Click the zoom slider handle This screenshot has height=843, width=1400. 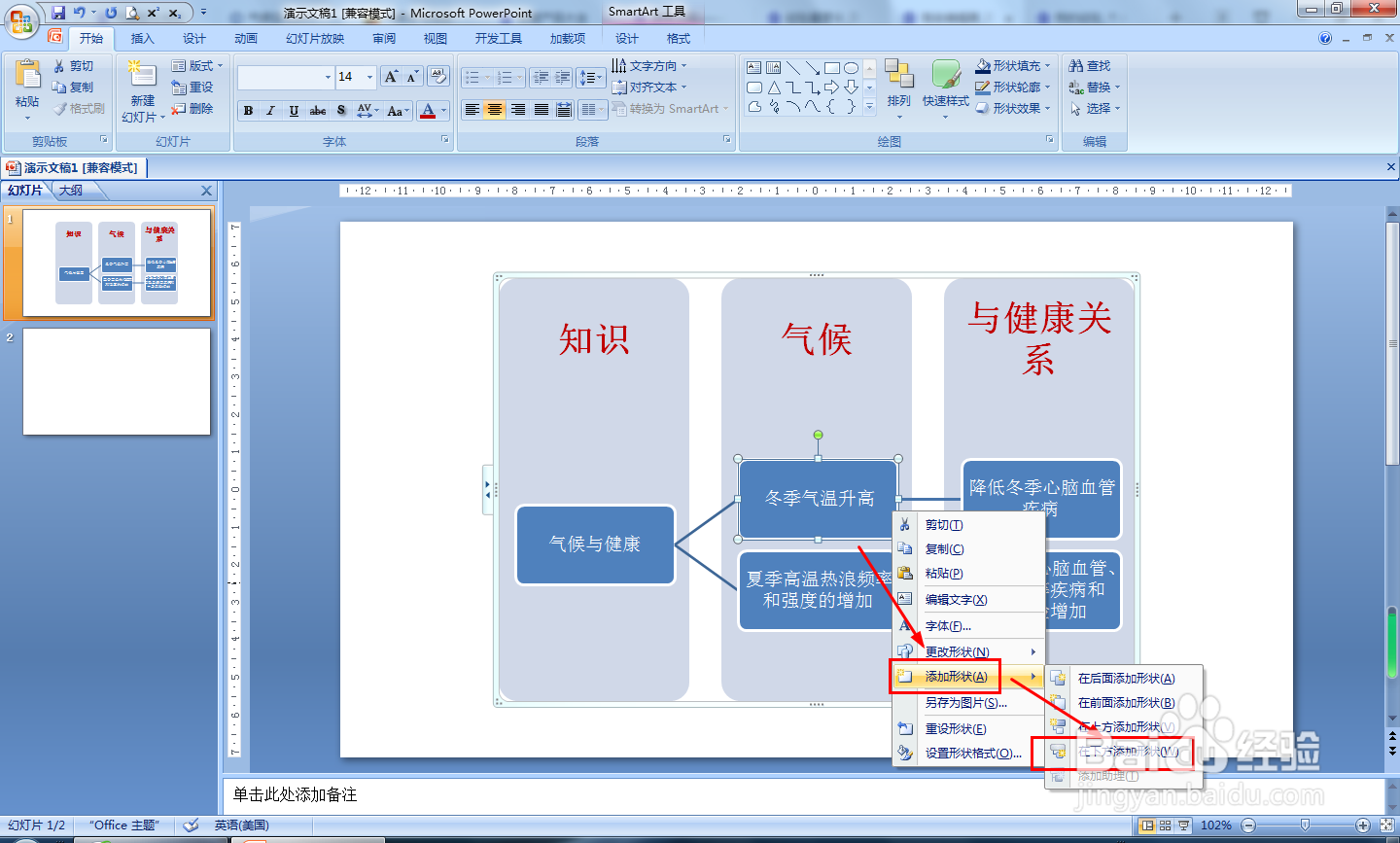coord(1305,825)
